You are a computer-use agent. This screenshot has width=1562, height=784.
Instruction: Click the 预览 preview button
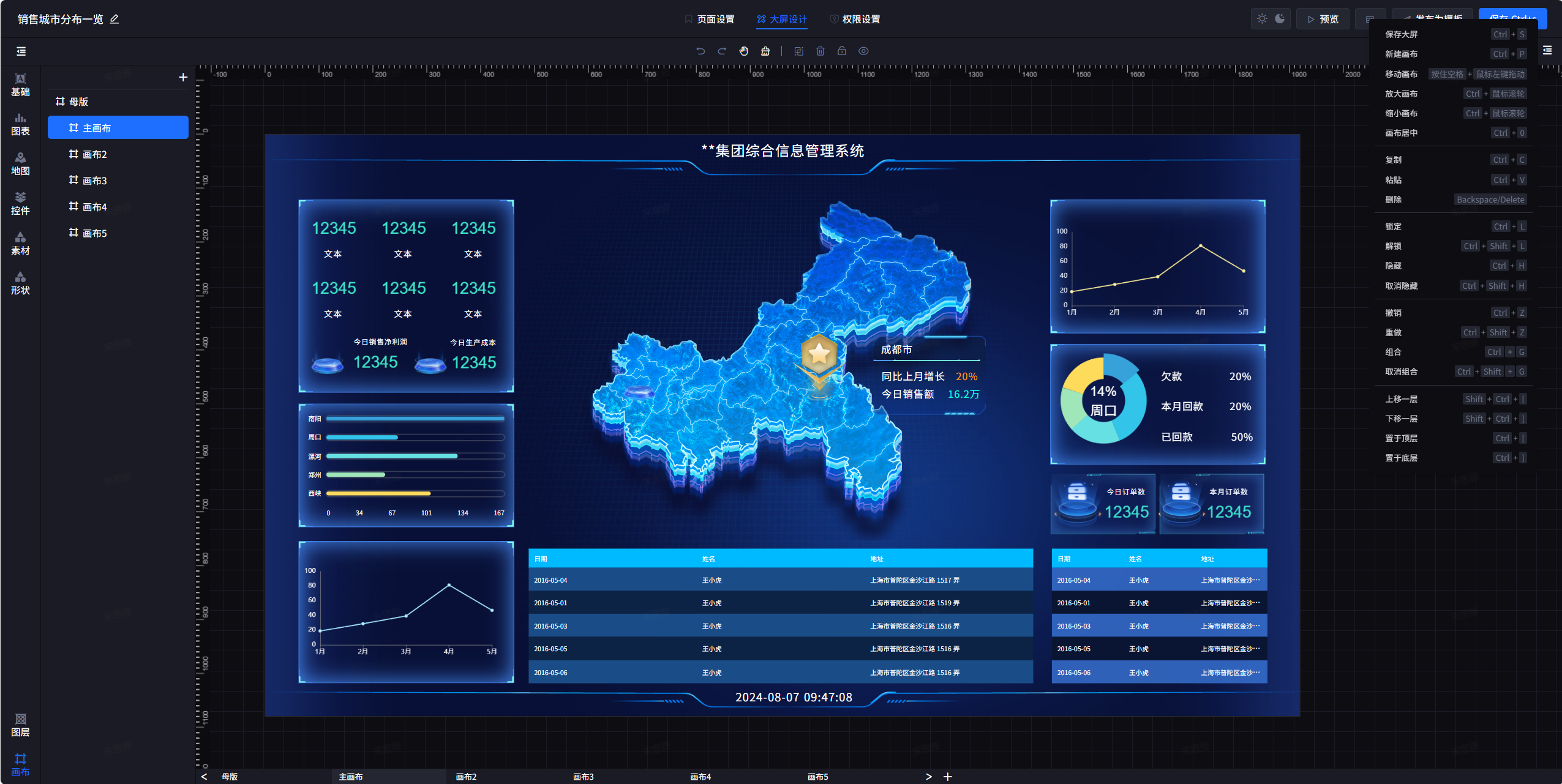pyautogui.click(x=1323, y=20)
